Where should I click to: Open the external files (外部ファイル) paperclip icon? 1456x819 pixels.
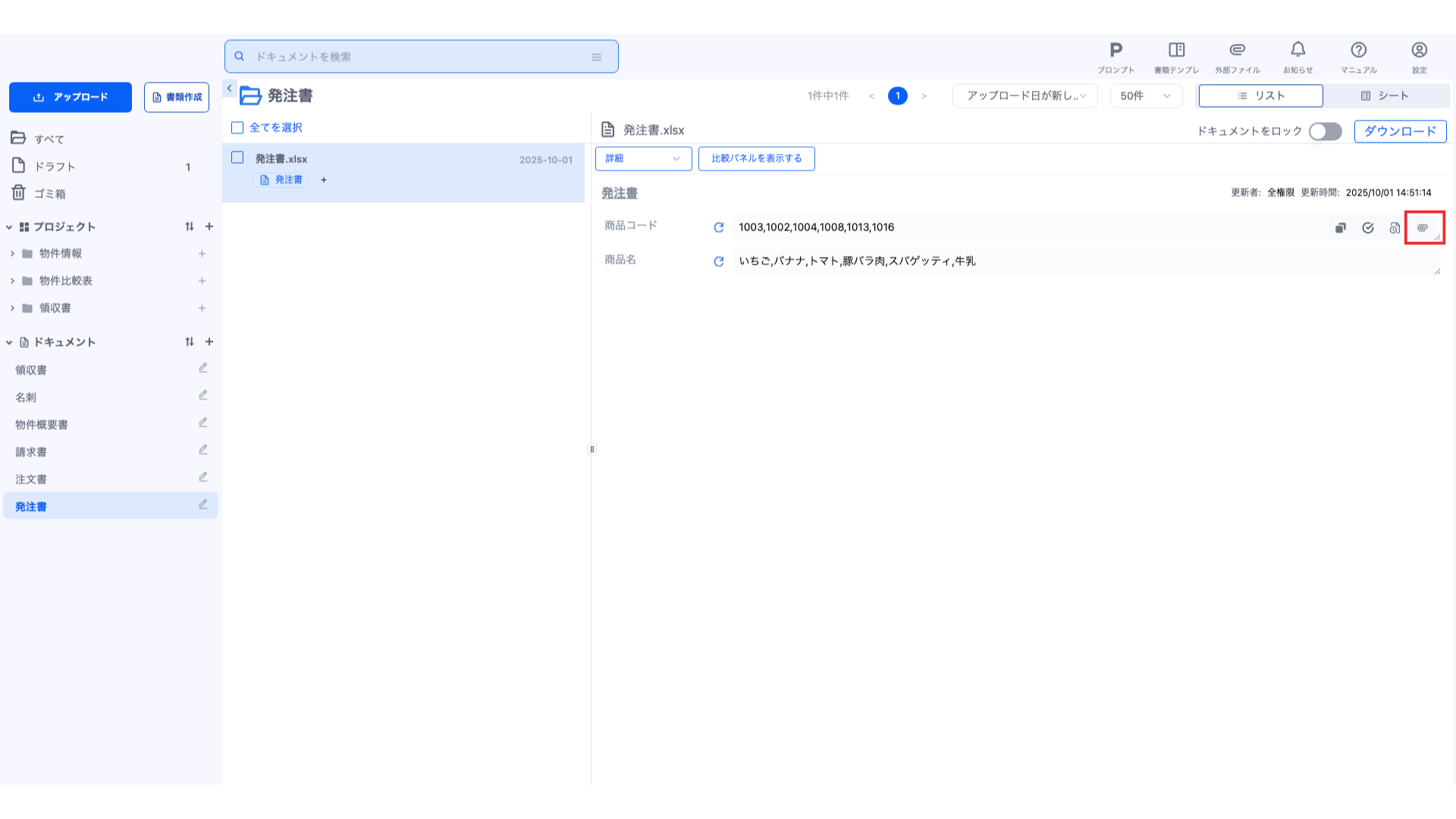pyautogui.click(x=1237, y=51)
